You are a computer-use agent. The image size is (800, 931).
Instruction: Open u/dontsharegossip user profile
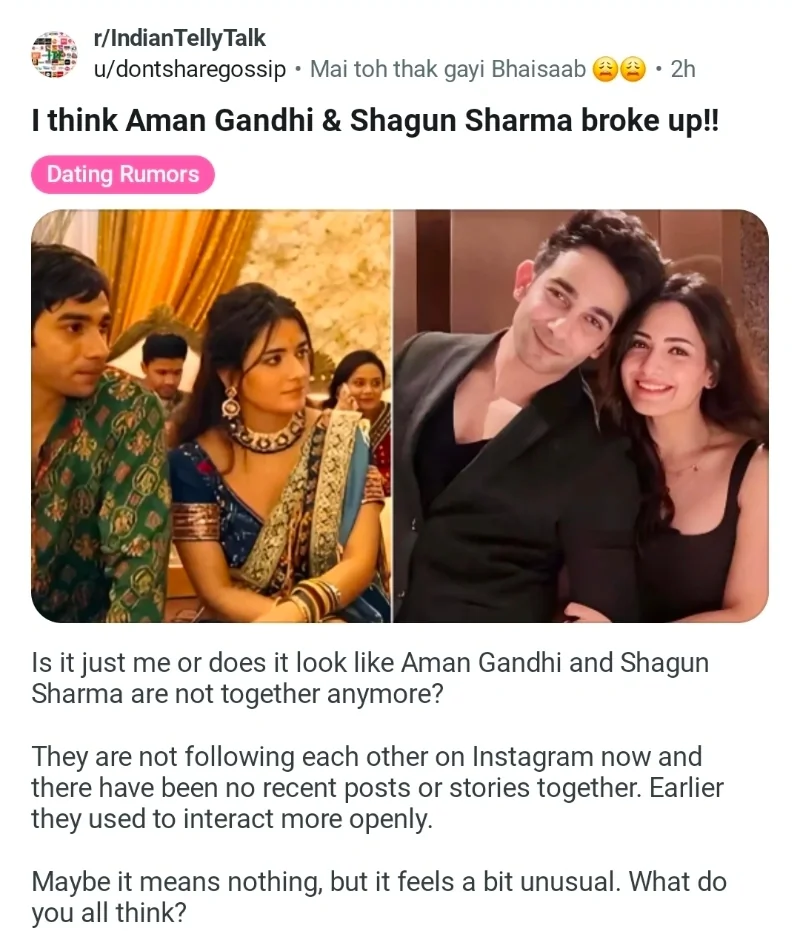pos(190,69)
